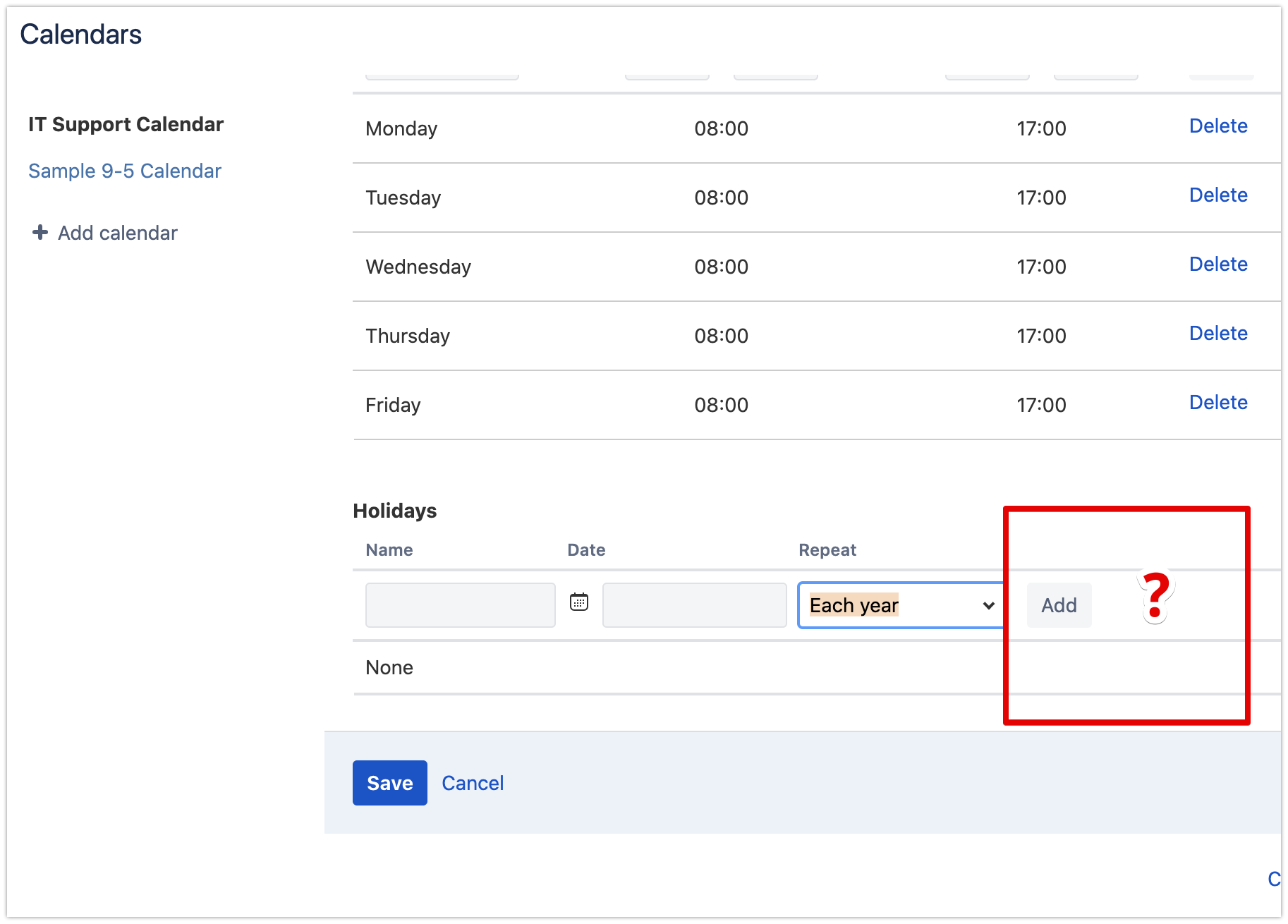Click the Cancel link

[473, 783]
